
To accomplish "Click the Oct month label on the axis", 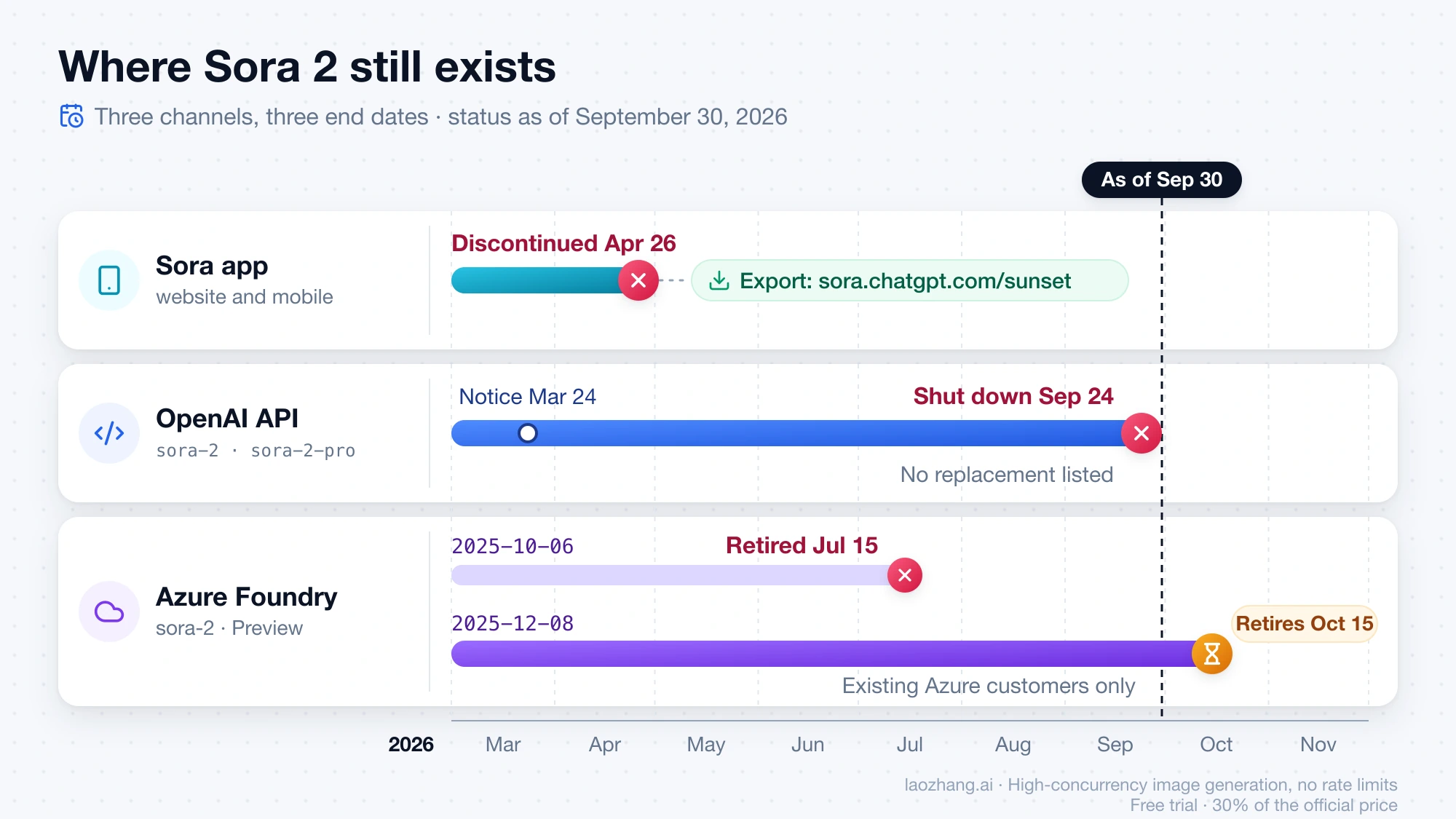I will click(1216, 744).
